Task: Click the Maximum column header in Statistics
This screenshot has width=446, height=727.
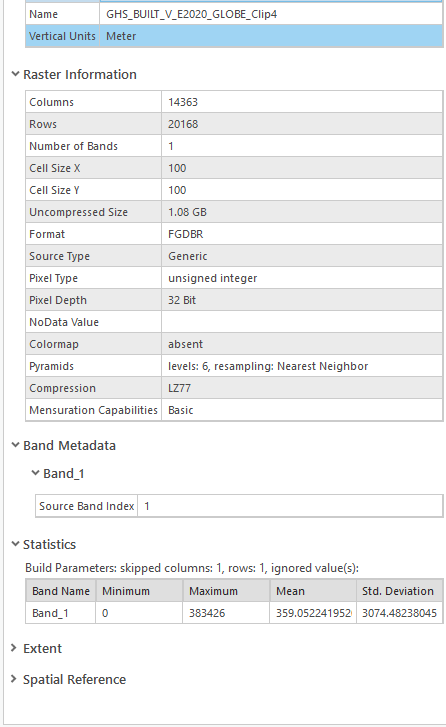Action: (226, 591)
